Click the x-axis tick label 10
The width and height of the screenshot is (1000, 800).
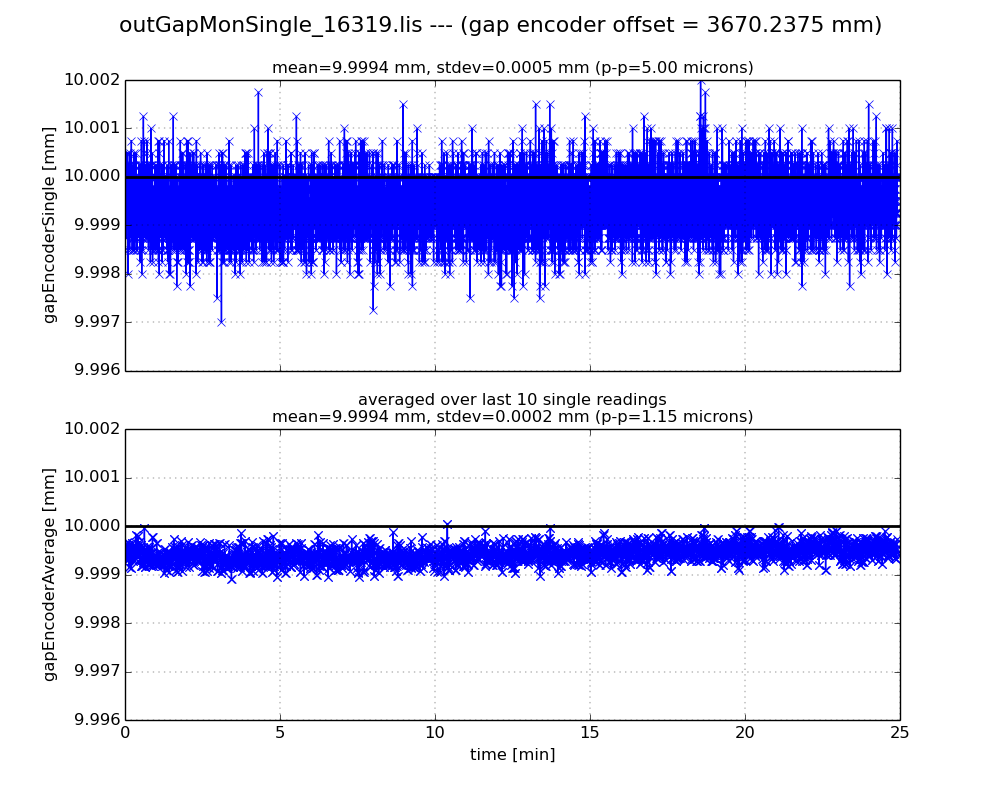click(x=435, y=733)
